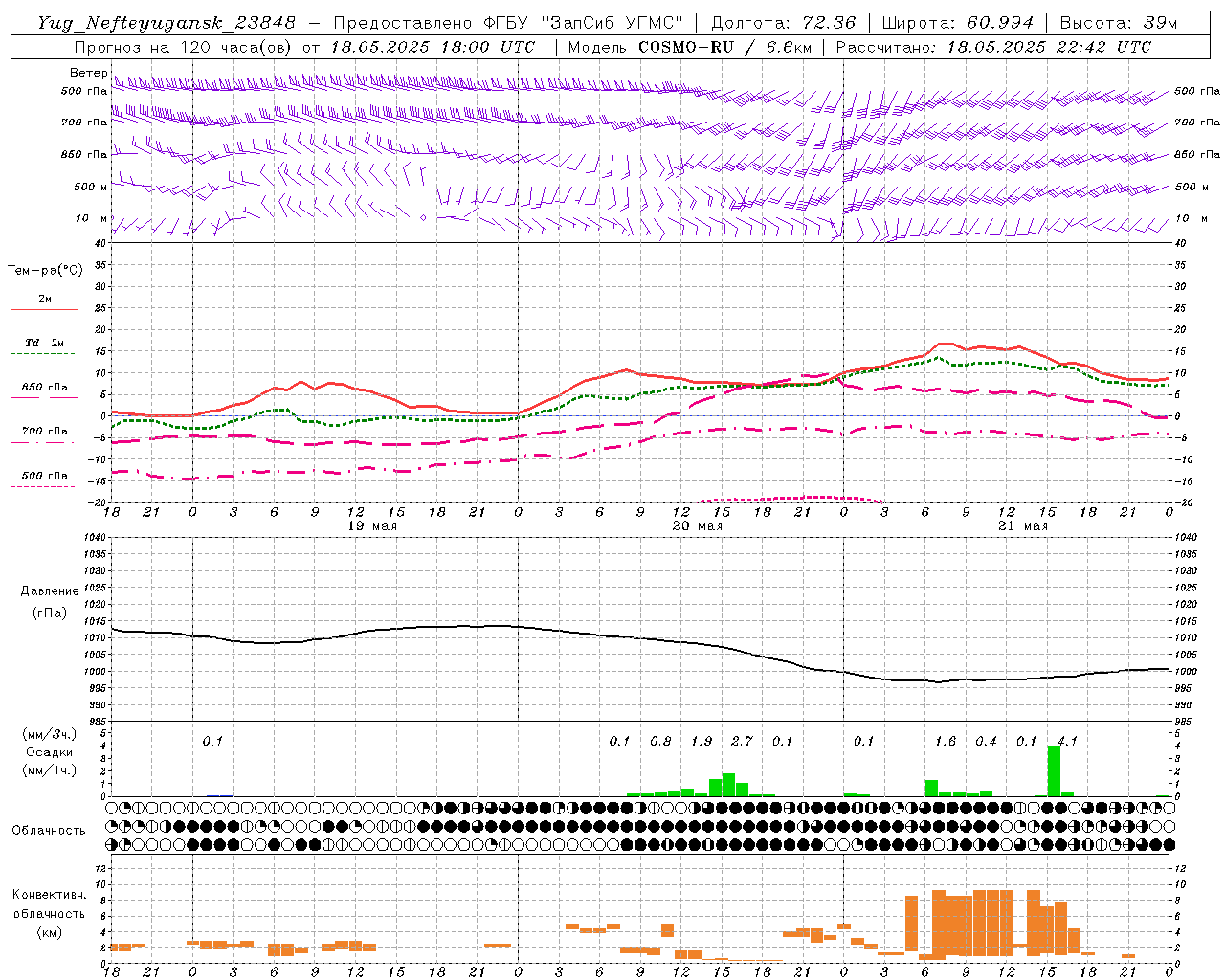
Task: Click the Осадки panel label
Action: click(x=49, y=752)
